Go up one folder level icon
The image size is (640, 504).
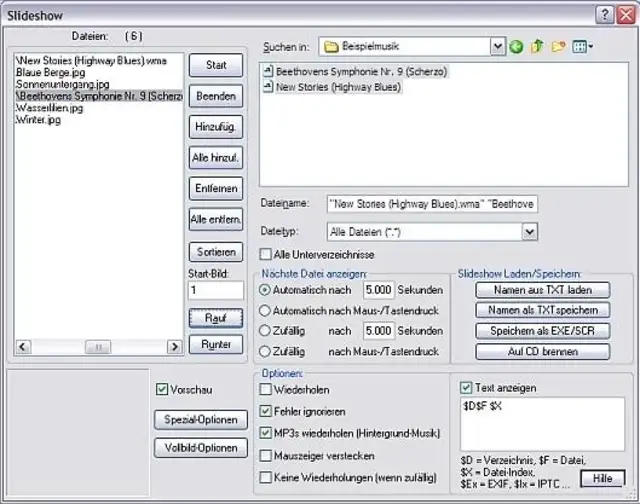[x=537, y=47]
